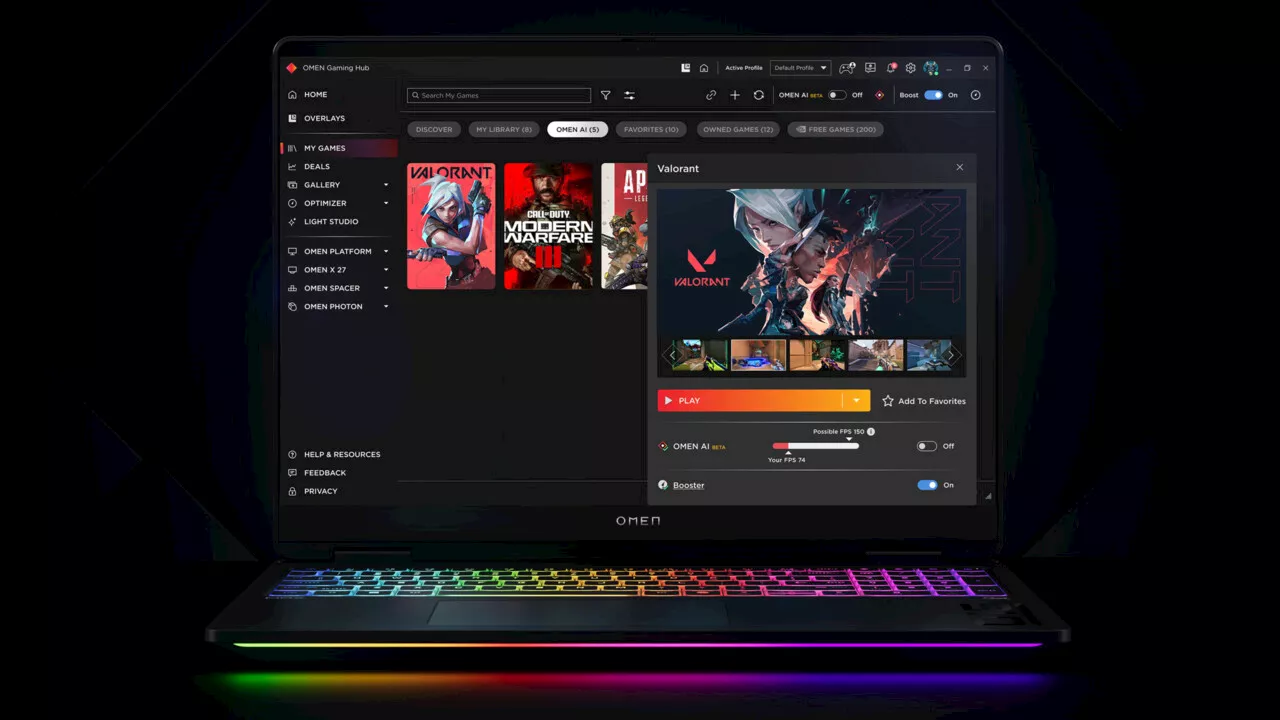Click Possible FPS info icon

871,432
